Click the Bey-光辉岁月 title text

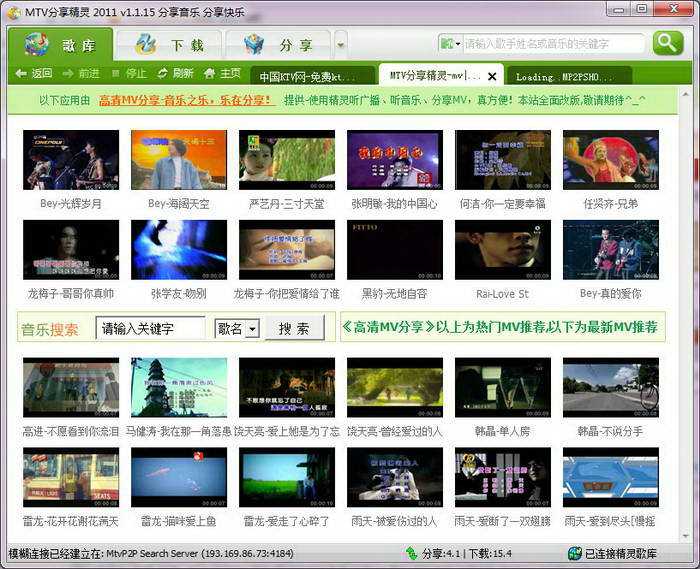pyautogui.click(x=71, y=204)
